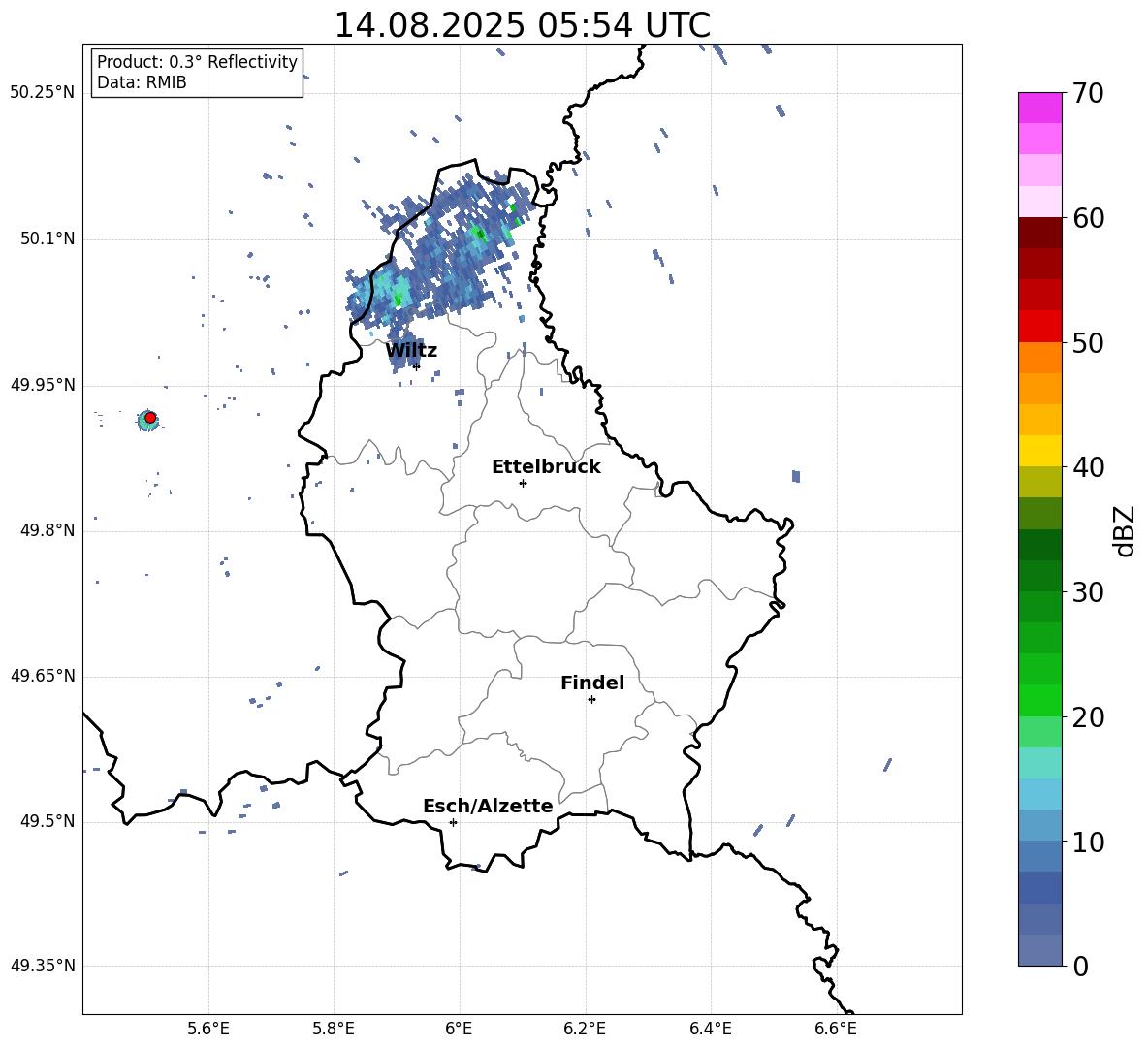Click the bright green colorbar segment above 20
This screenshot has height=1048, width=1148.
[x=1039, y=701]
